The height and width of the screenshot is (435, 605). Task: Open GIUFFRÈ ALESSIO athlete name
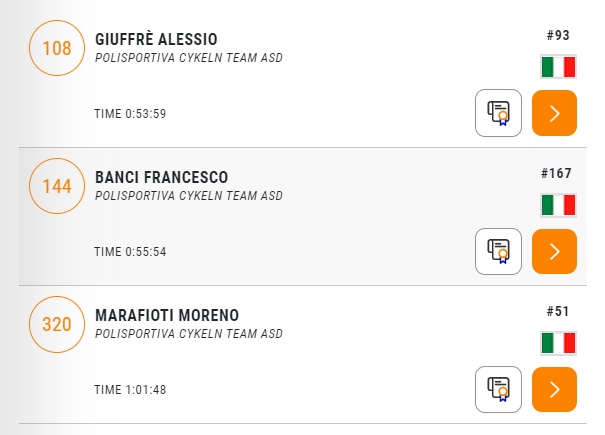click(156, 39)
